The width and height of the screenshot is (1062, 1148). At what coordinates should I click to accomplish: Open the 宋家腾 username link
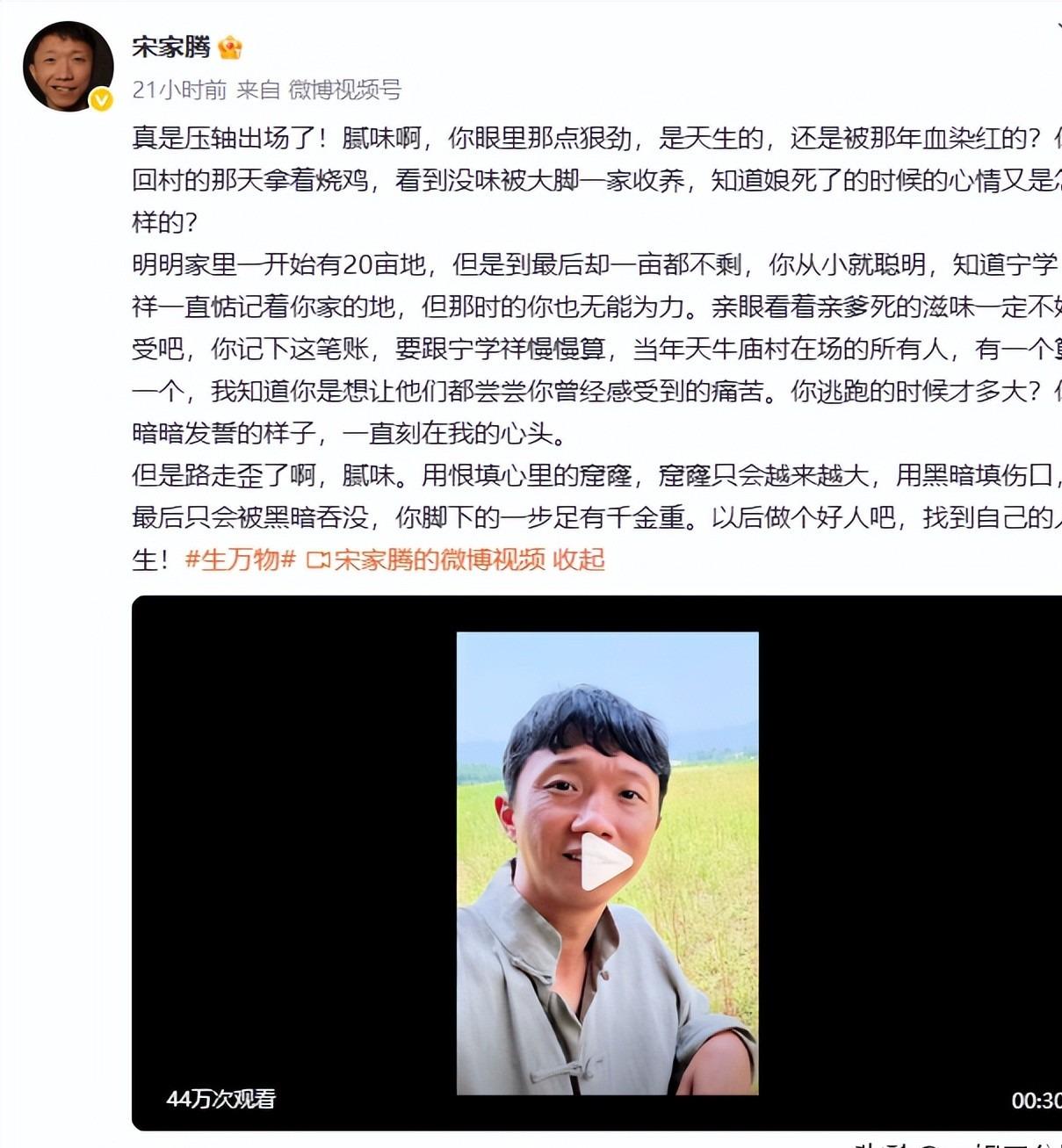[x=171, y=47]
